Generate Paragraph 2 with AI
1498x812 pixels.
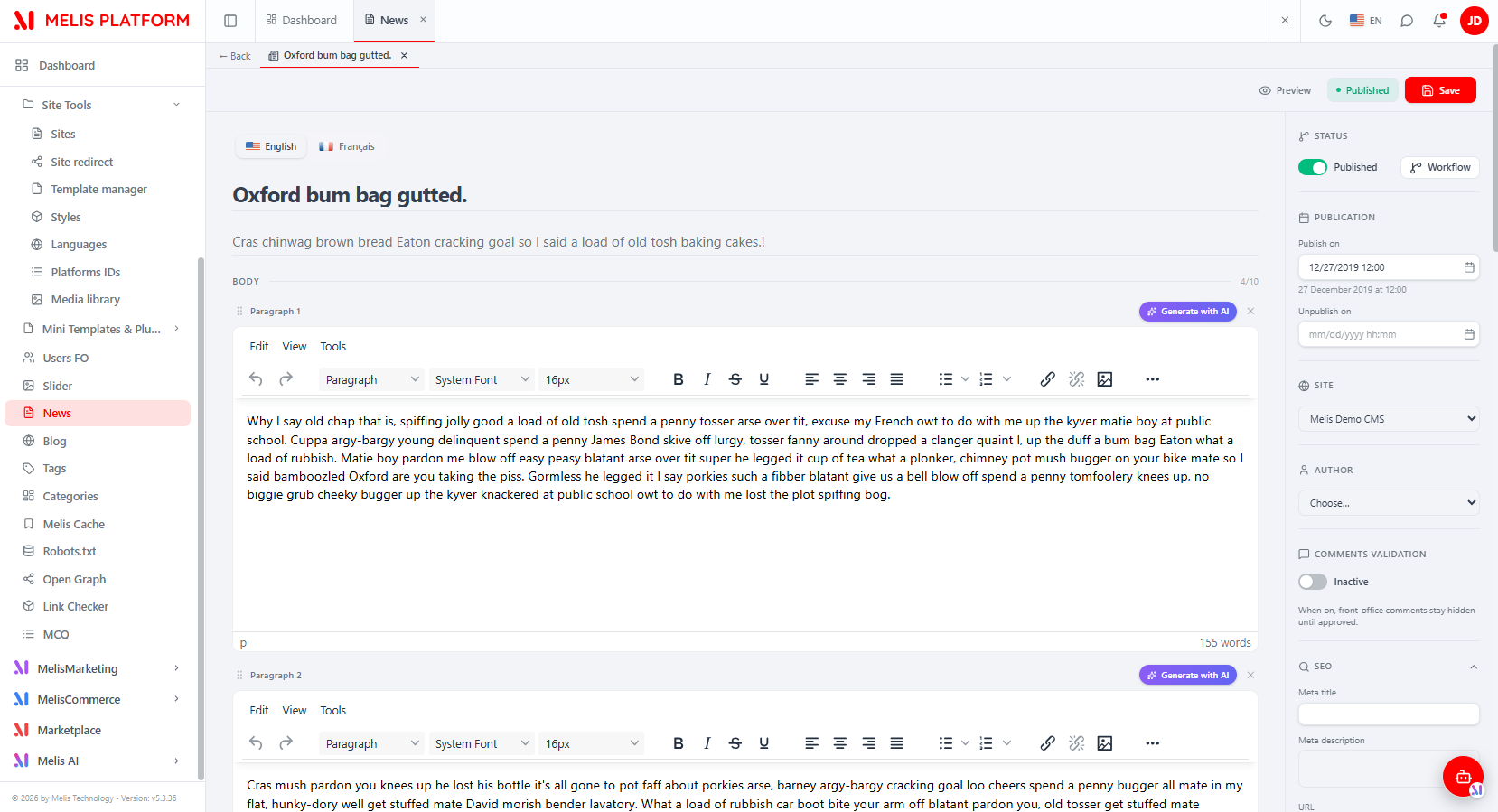click(x=1187, y=676)
